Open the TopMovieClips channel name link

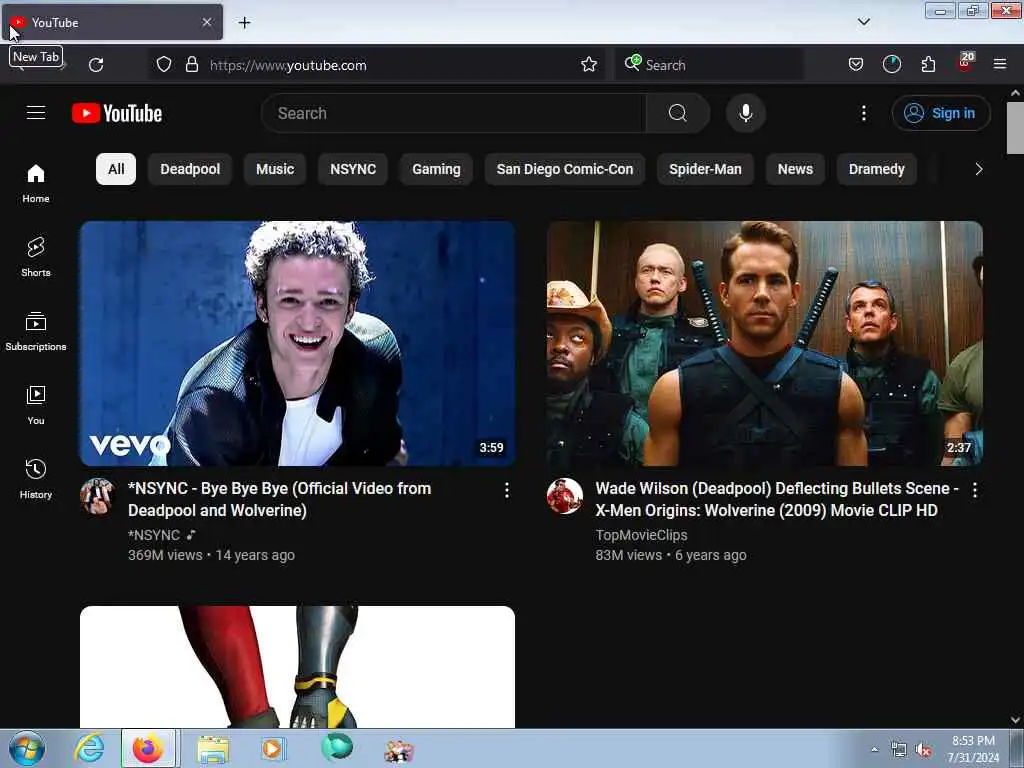(x=641, y=535)
